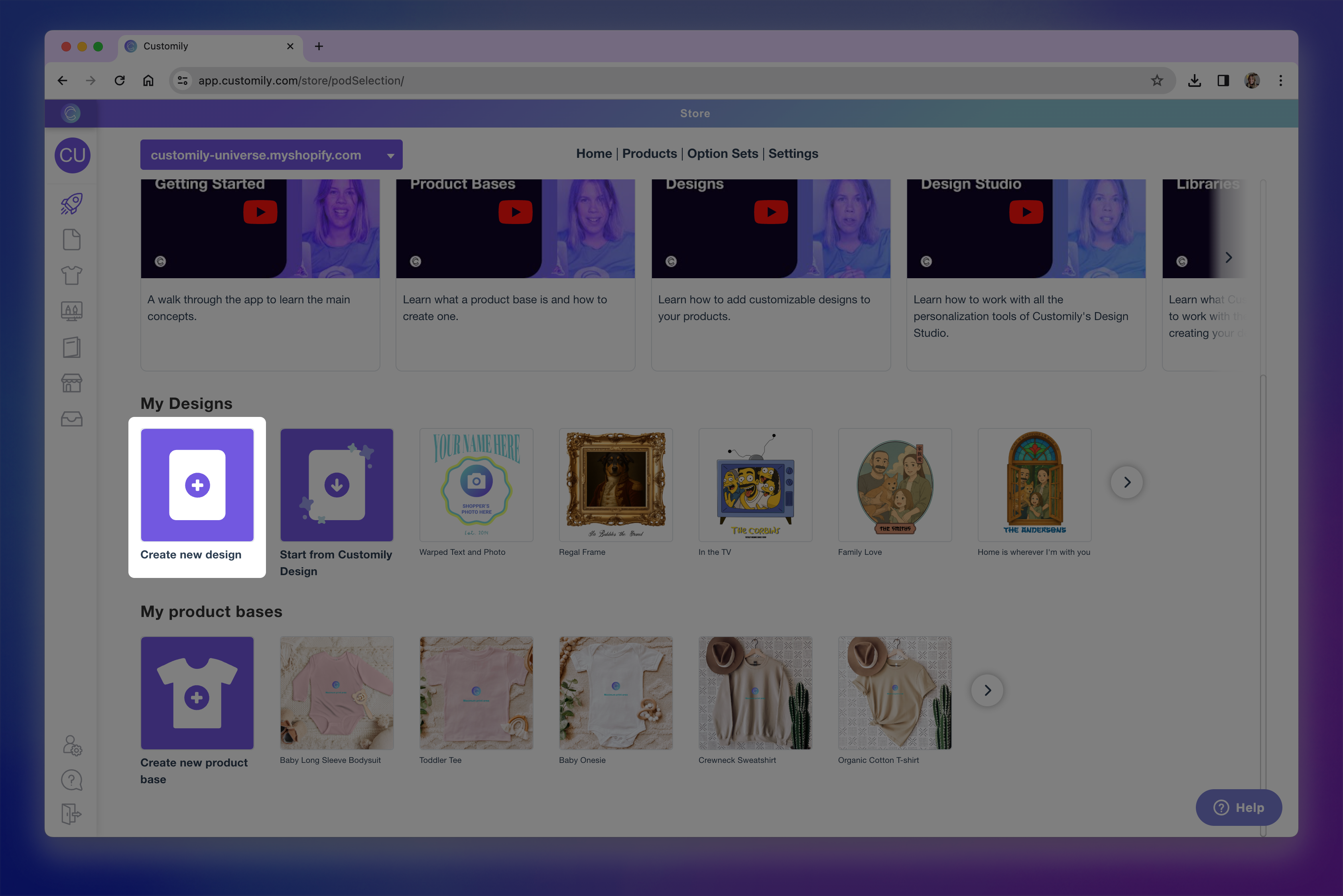Open the store icon in the sidebar
The width and height of the screenshot is (1343, 896).
coord(71,383)
